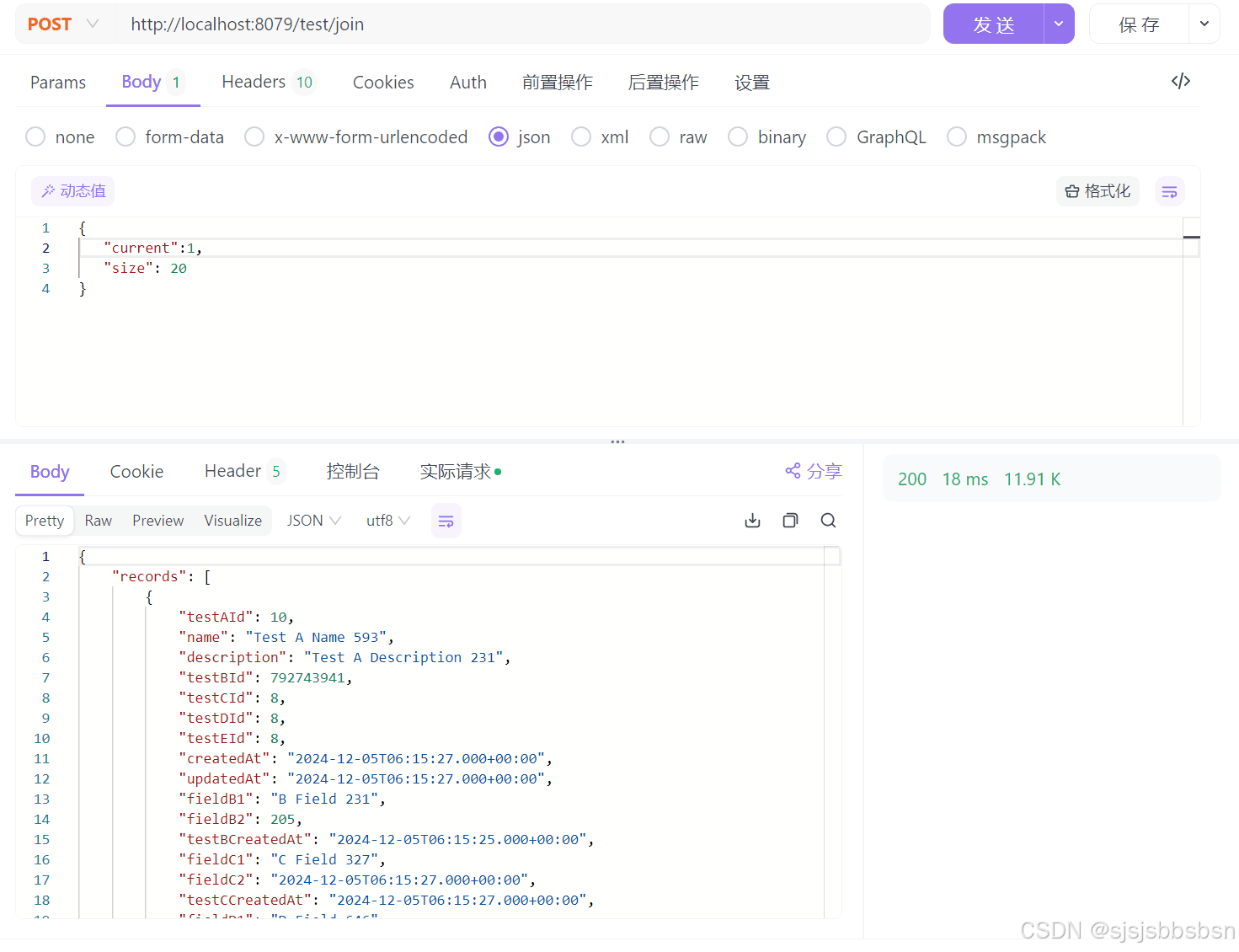Open the response Cookie tab
Image resolution: width=1239 pixels, height=952 pixels.
[136, 472]
